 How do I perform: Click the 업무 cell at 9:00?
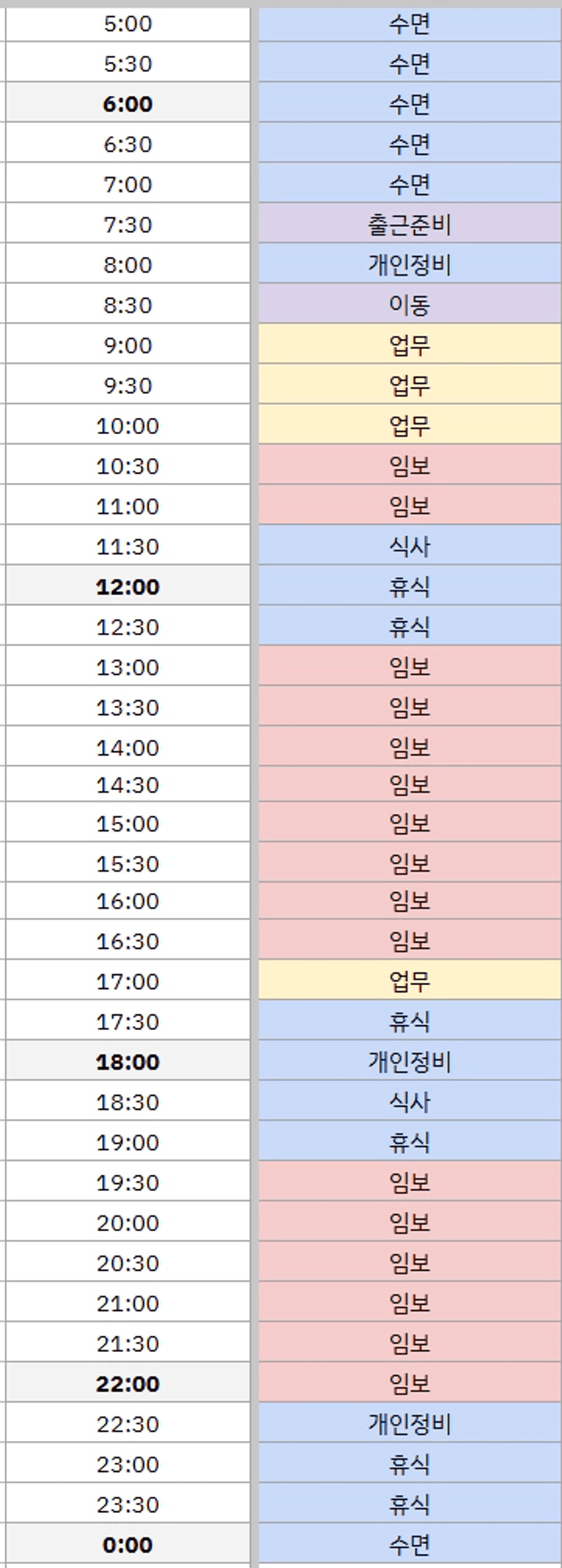click(409, 345)
